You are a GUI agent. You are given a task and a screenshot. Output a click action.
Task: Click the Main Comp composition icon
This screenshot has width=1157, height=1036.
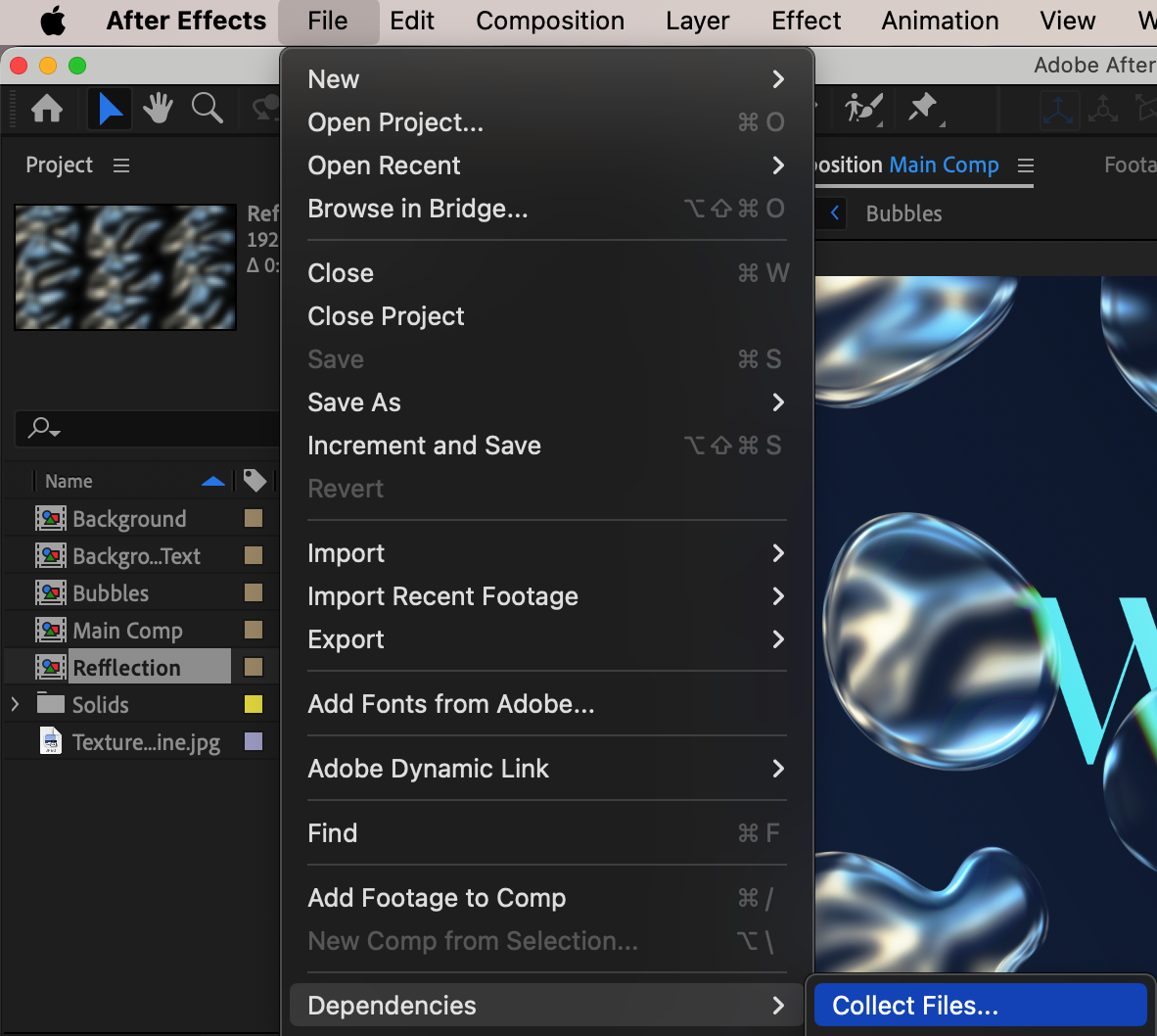coord(50,631)
